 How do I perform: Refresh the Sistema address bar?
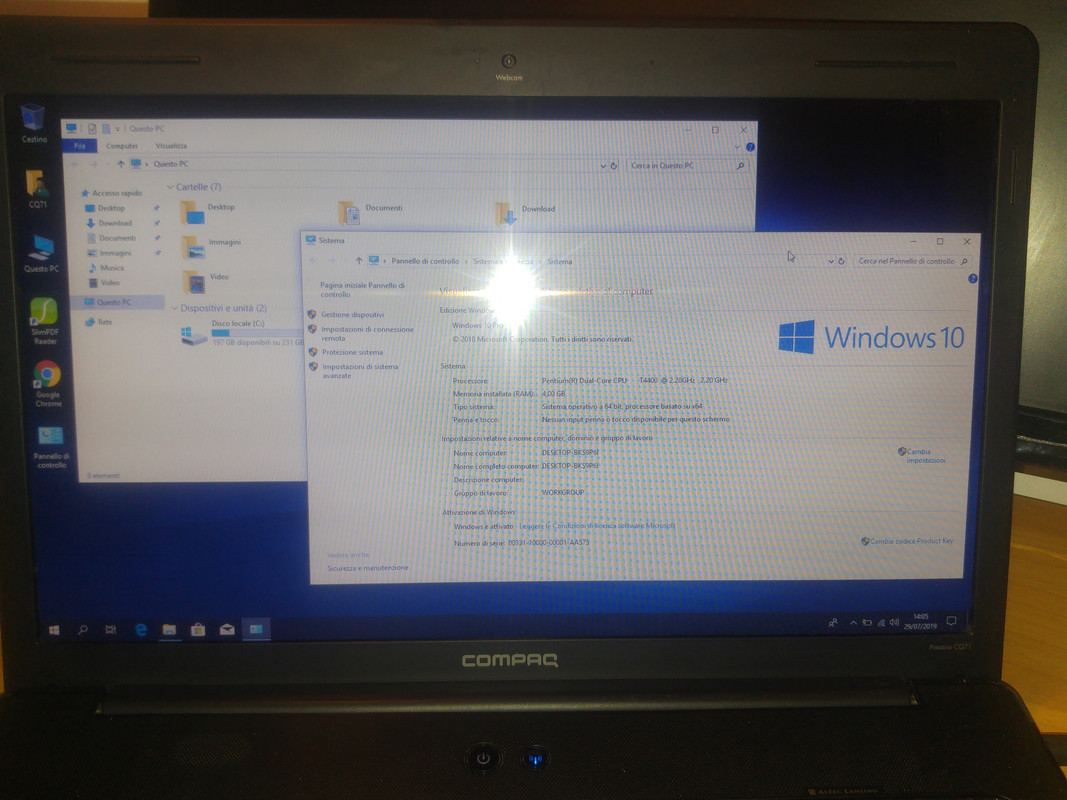click(x=841, y=261)
